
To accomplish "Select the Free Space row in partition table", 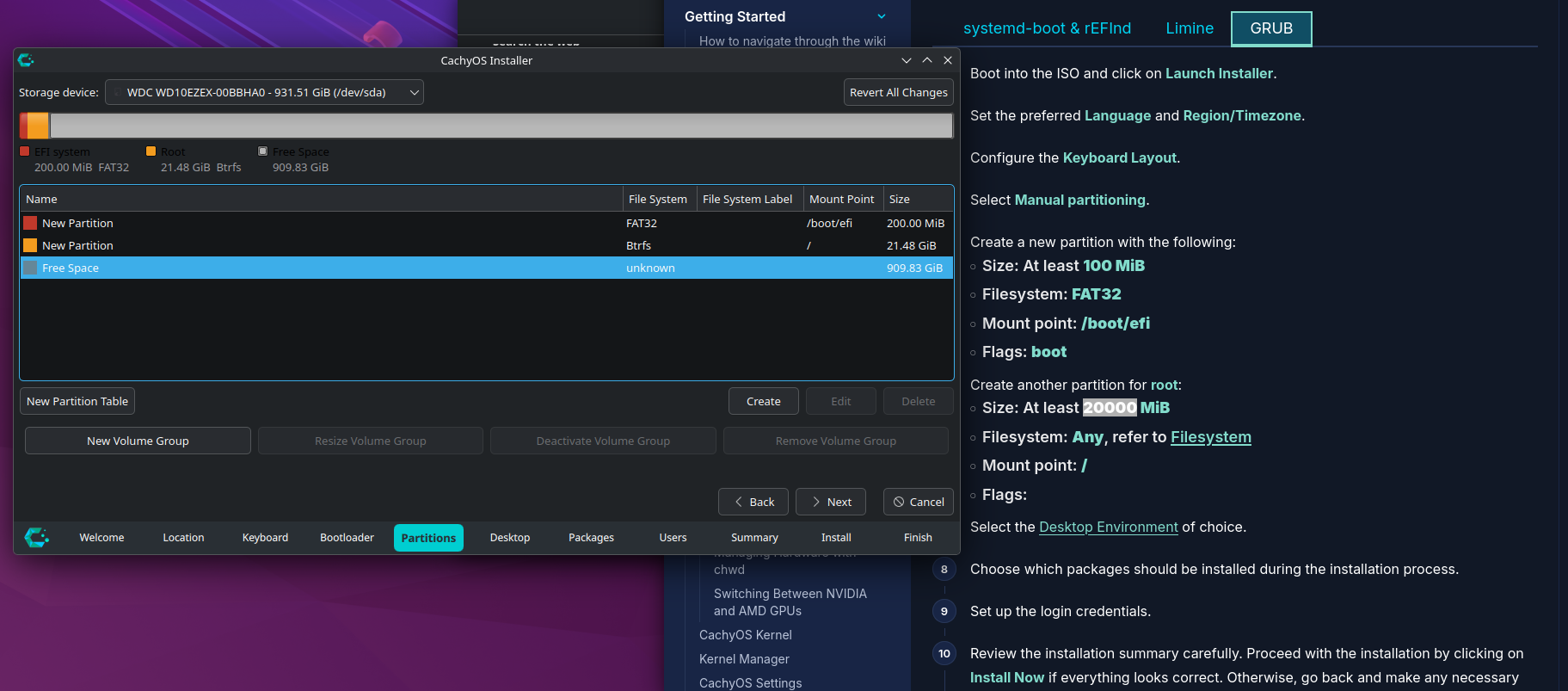I will pos(487,268).
